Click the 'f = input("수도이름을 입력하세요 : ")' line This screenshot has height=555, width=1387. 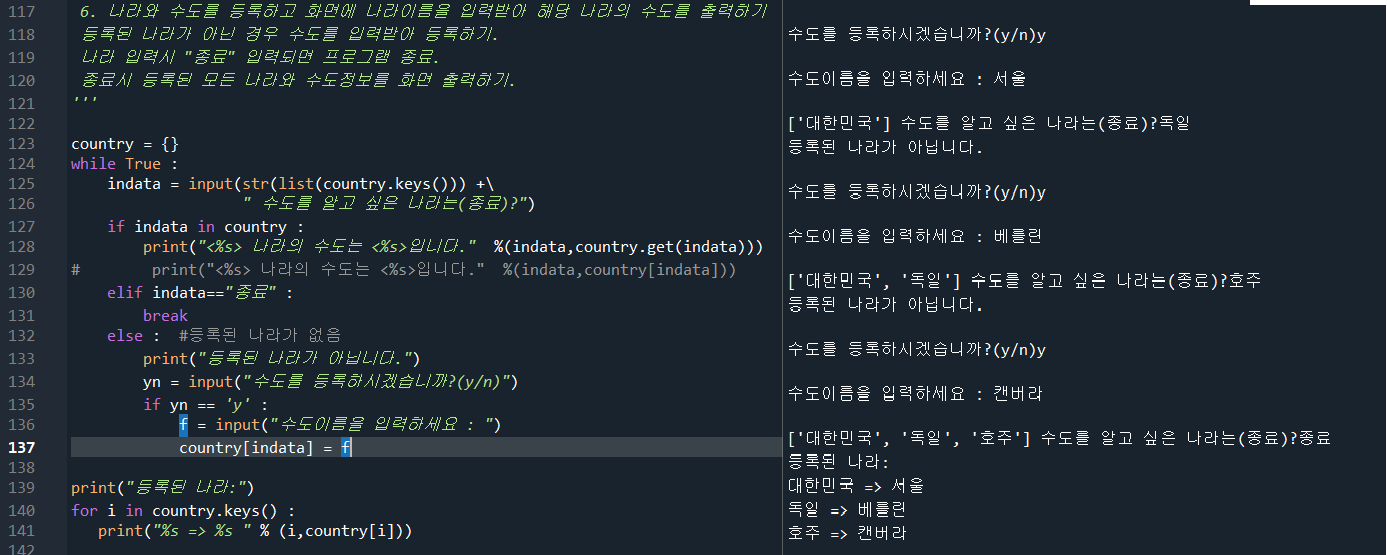point(340,425)
